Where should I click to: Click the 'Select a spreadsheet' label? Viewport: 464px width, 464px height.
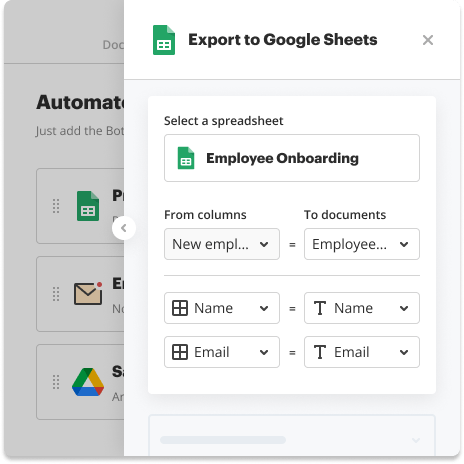point(224,121)
